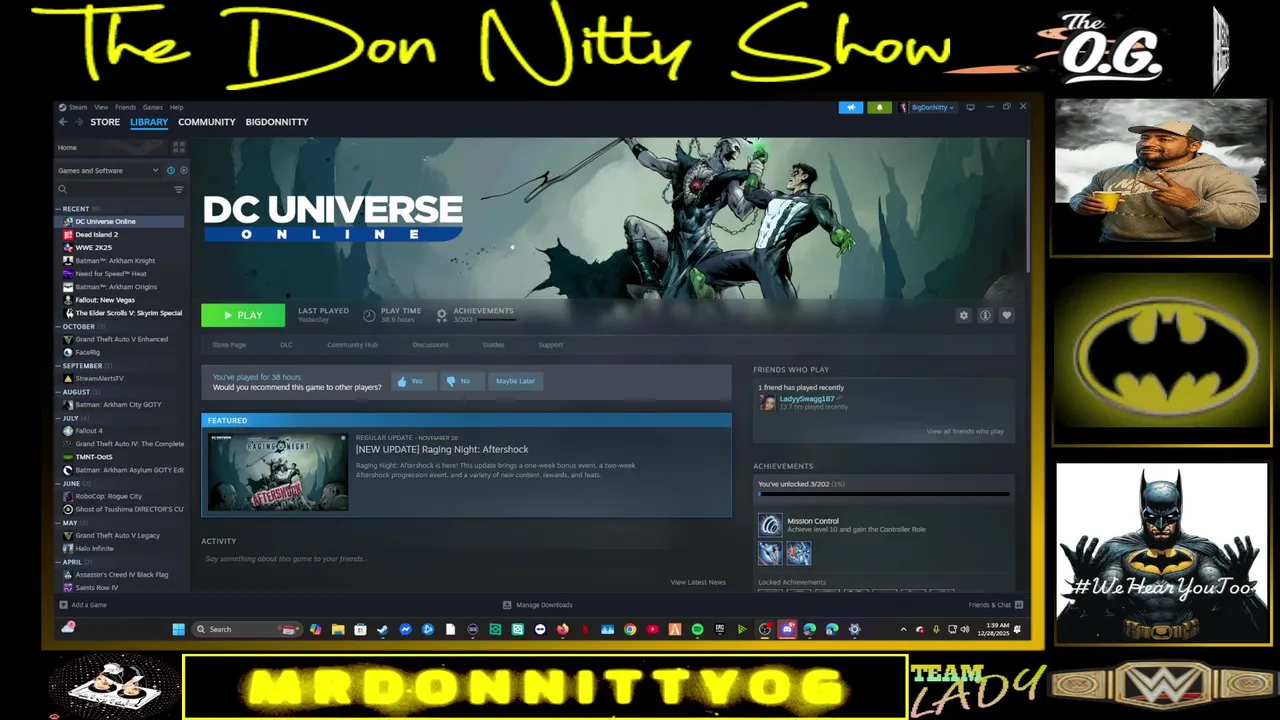
Task: Open the green notifications bell
Action: (x=879, y=107)
